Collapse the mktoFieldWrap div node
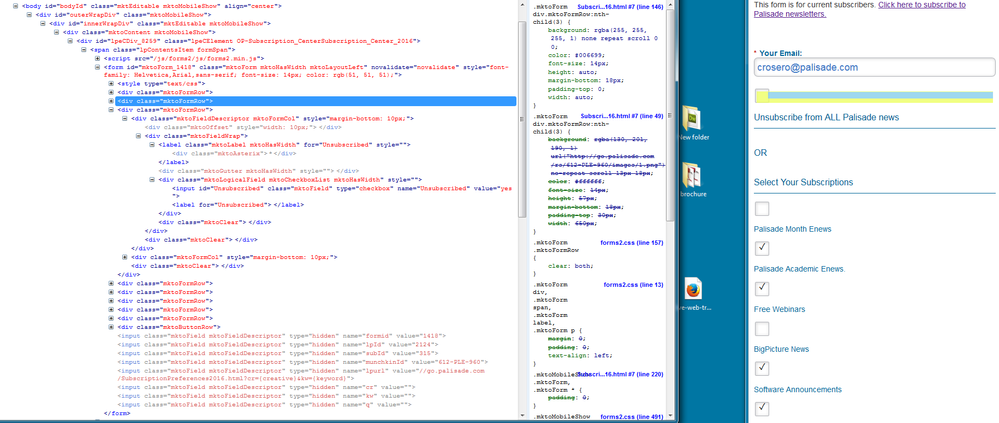 (x=139, y=136)
